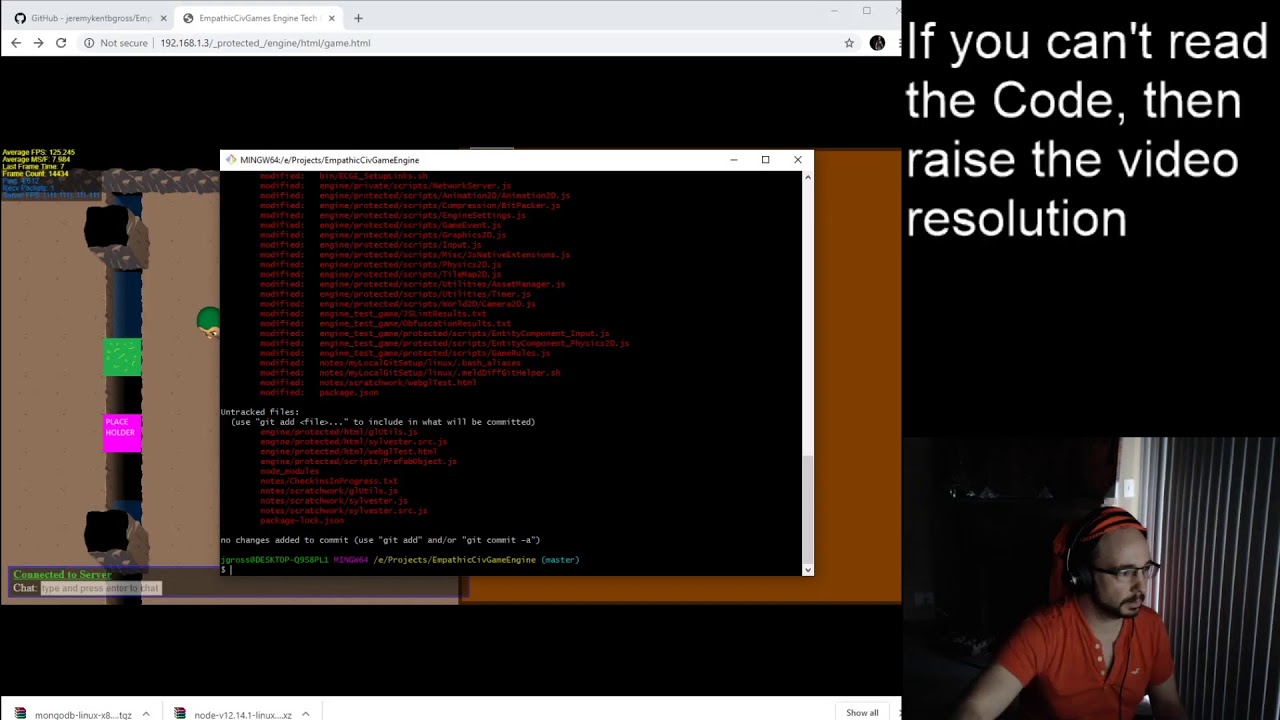Expand options arrow for node-v12.14.1 download
This screenshot has height=720, width=1280.
[x=305, y=714]
